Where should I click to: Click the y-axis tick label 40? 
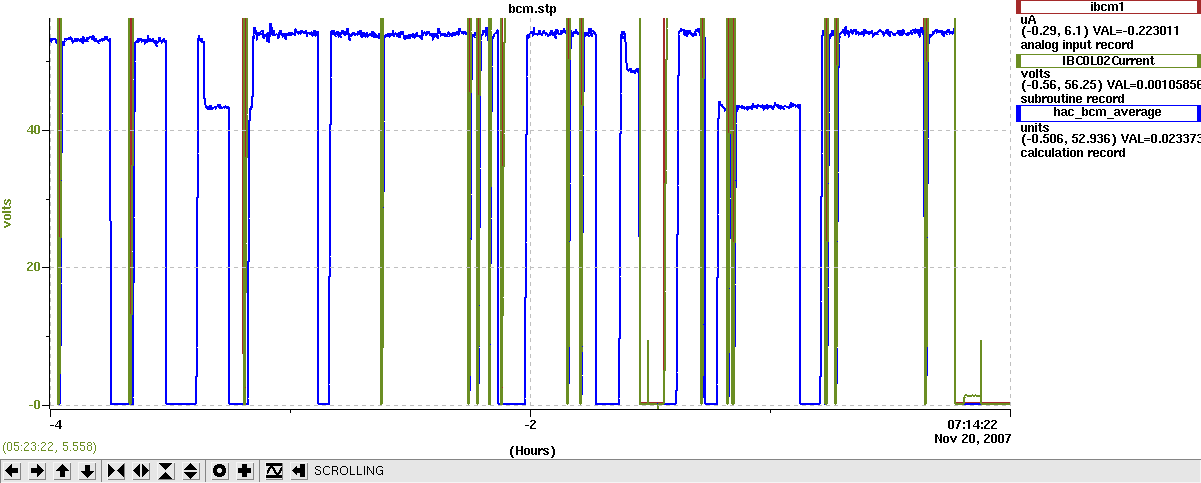click(33, 130)
